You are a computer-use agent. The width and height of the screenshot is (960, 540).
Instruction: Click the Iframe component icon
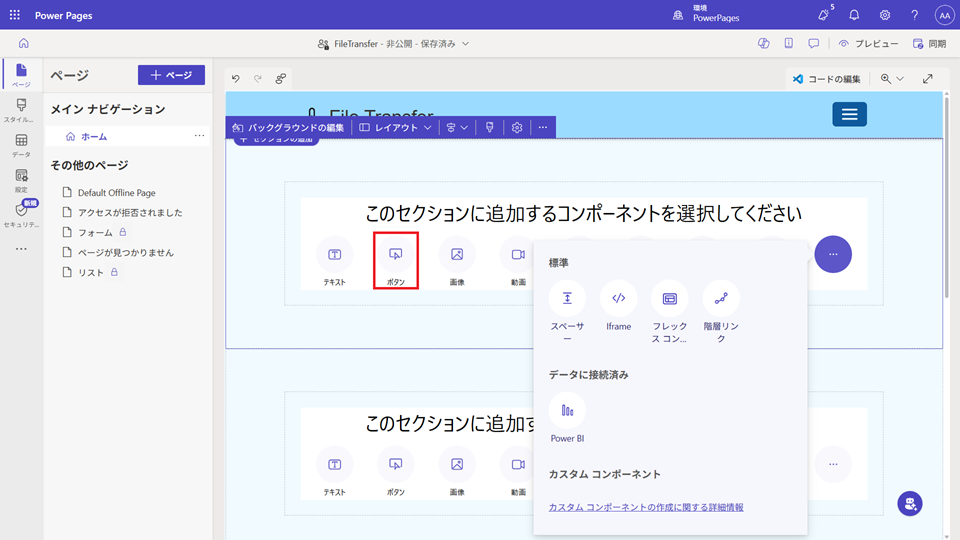coord(618,298)
